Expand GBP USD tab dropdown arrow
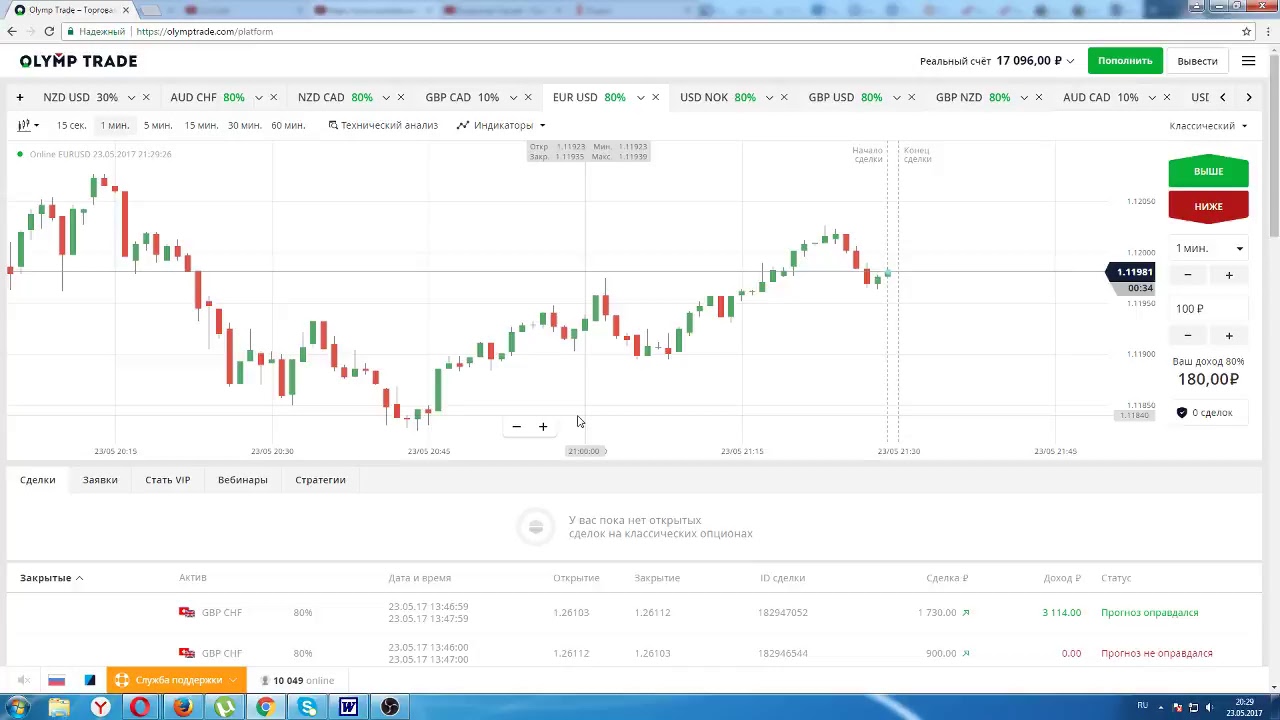This screenshot has width=1280, height=720. click(x=897, y=97)
